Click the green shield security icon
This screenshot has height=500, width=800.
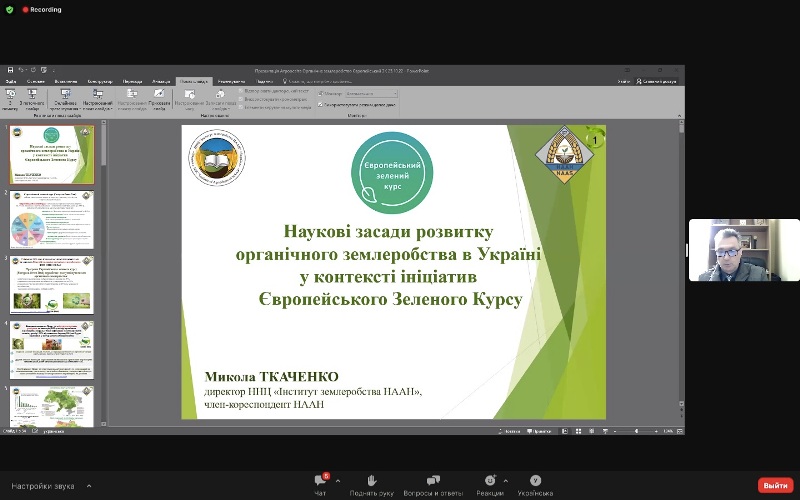(x=9, y=9)
